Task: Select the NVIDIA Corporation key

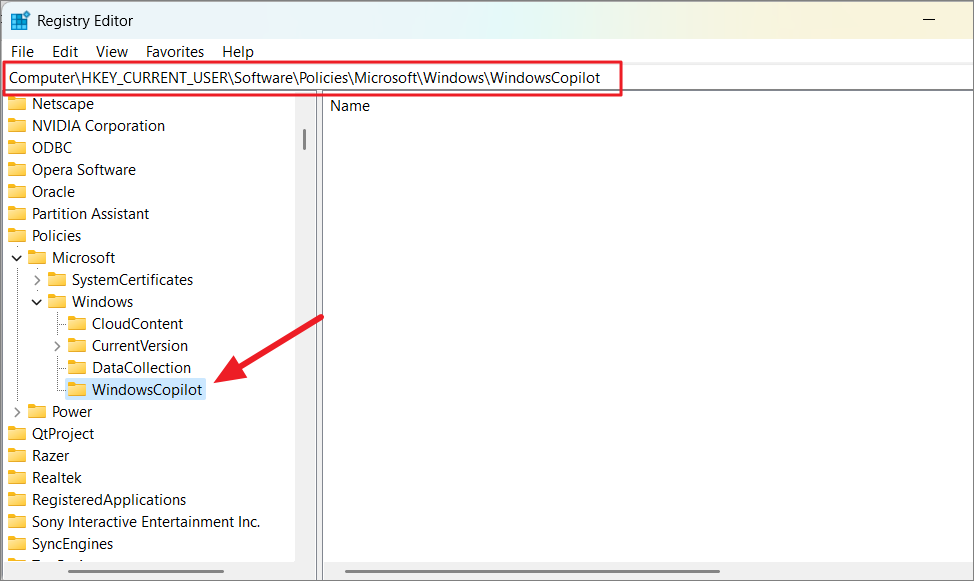Action: 97,125
